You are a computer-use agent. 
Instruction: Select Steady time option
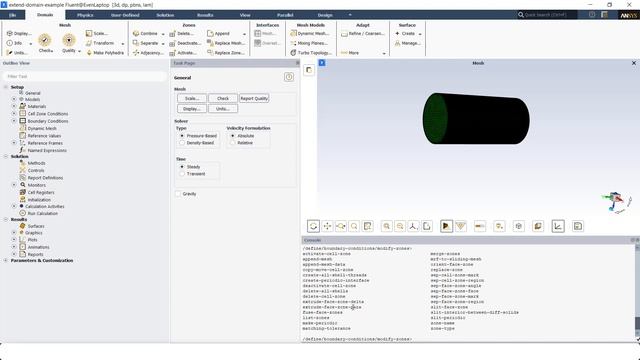click(x=182, y=167)
